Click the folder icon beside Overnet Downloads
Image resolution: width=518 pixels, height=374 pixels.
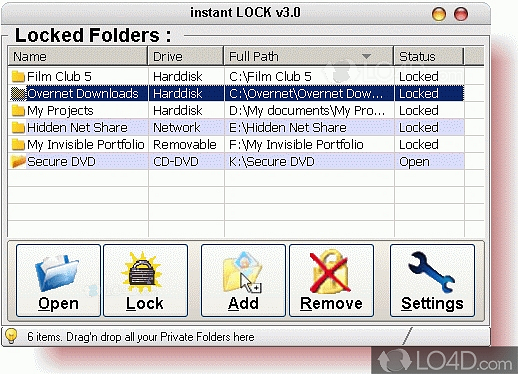tap(18, 93)
